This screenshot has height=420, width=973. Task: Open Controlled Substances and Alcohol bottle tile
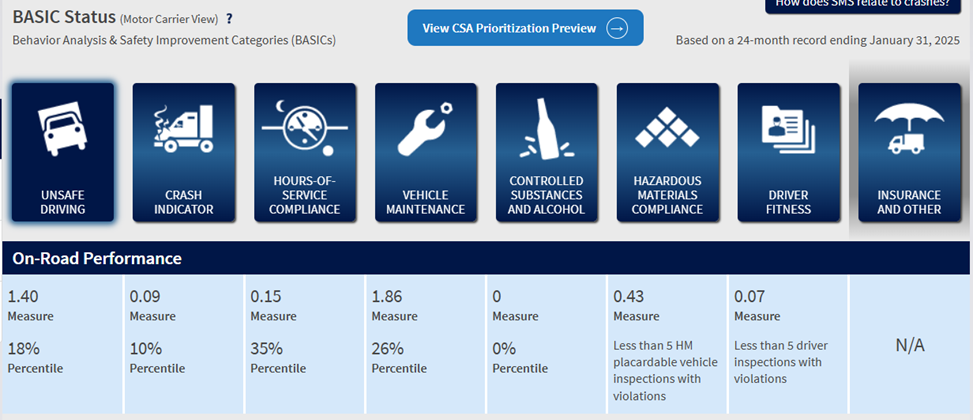547,151
